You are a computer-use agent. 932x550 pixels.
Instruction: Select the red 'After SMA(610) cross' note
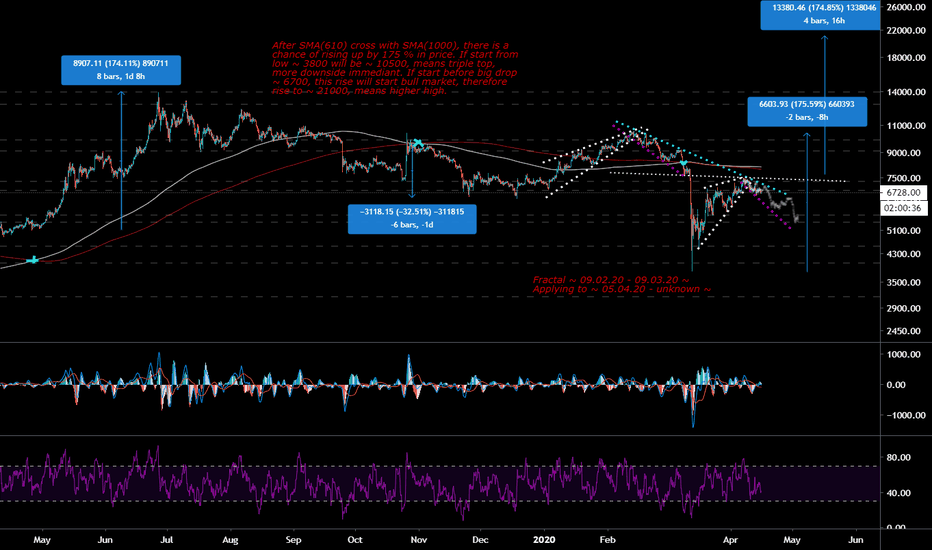395,68
